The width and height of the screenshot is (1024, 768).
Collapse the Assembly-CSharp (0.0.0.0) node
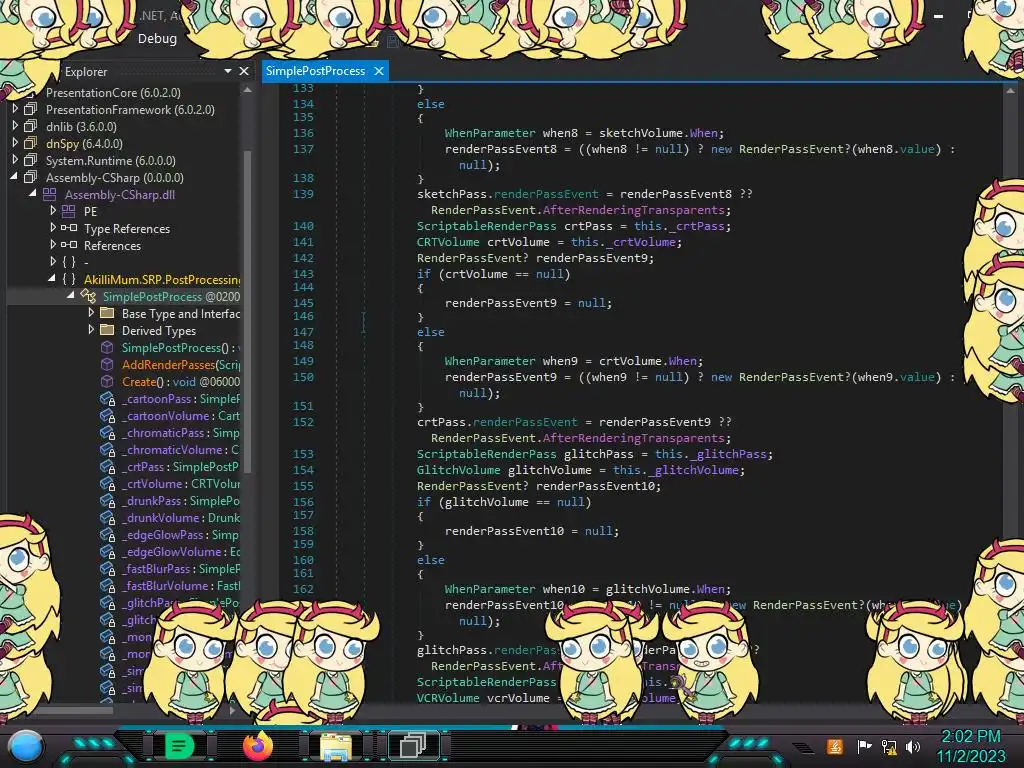click(x=14, y=177)
